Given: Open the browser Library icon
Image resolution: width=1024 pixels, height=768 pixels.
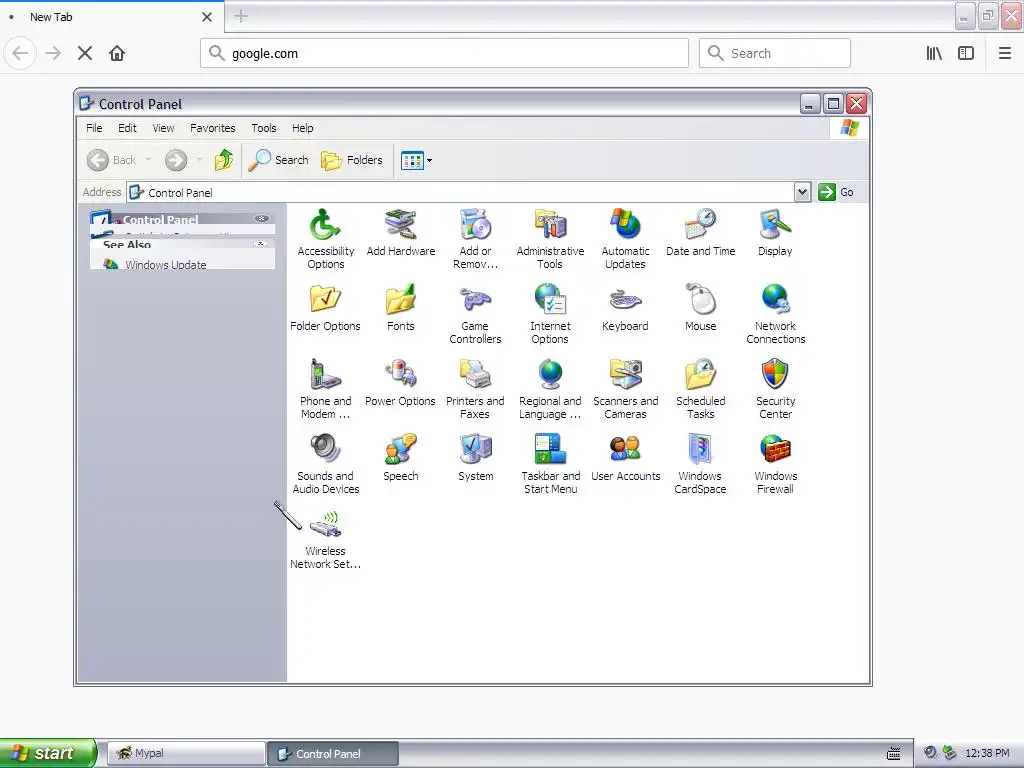Looking at the screenshot, I should [934, 53].
